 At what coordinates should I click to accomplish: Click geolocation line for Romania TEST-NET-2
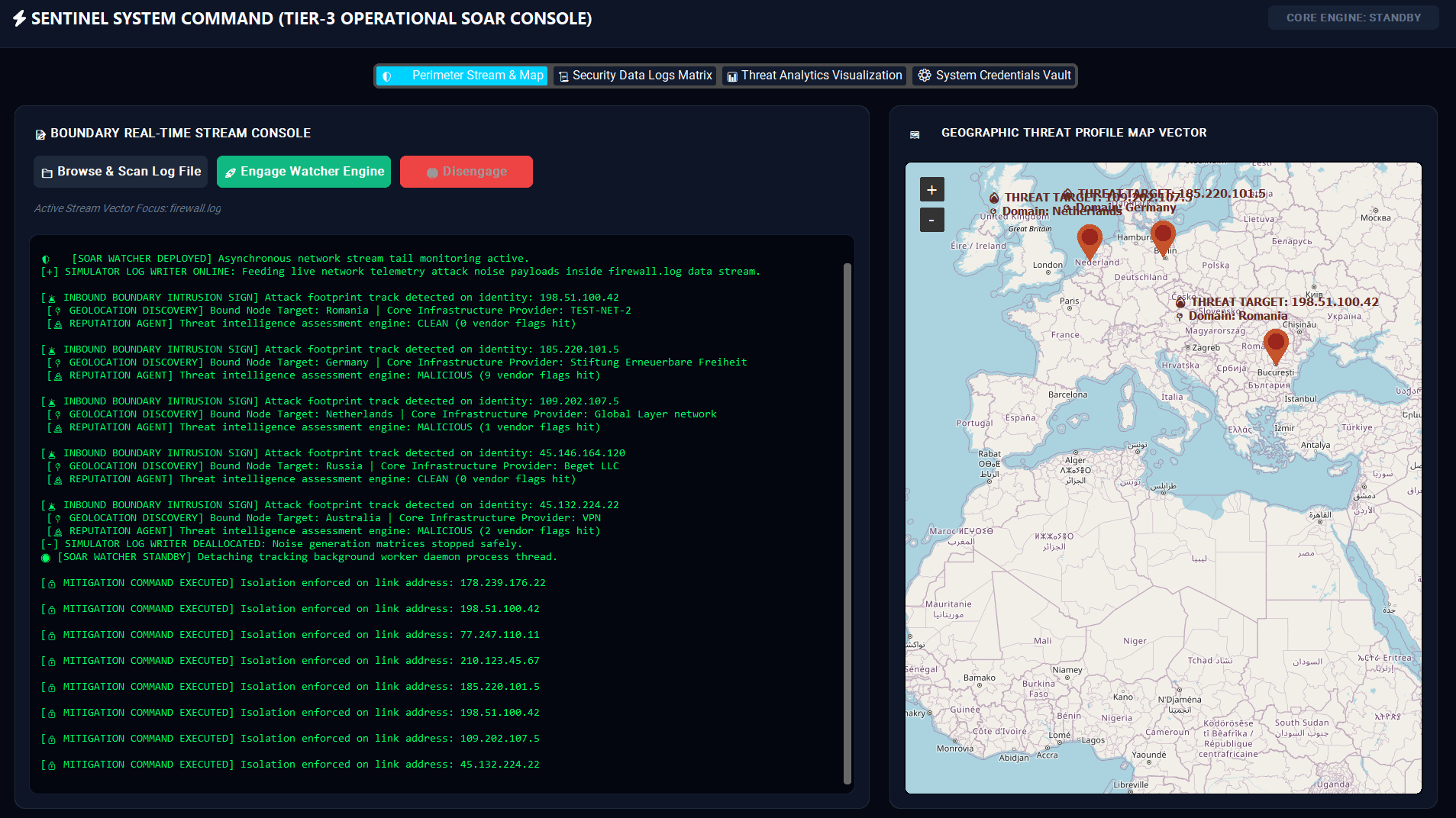[x=339, y=311]
